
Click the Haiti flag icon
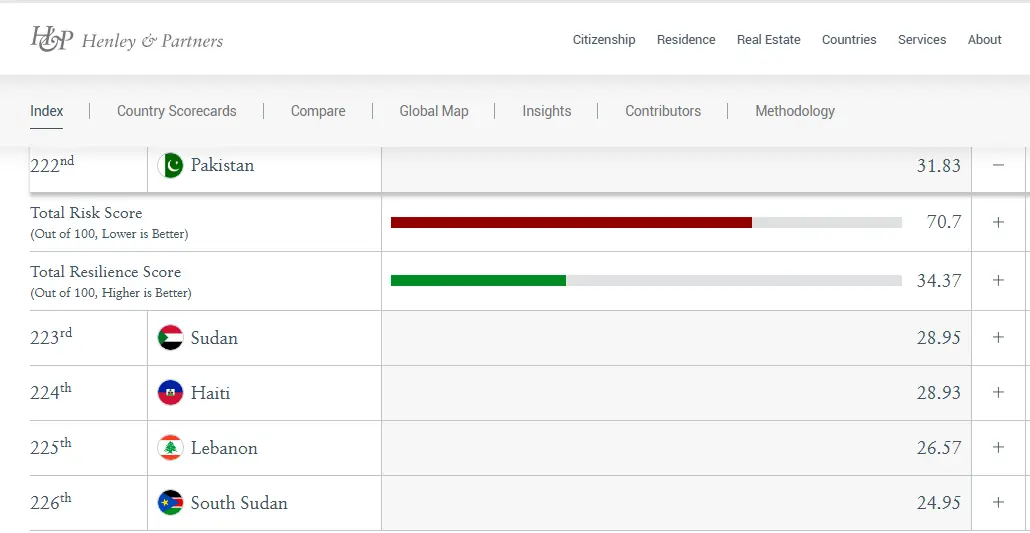coord(170,393)
